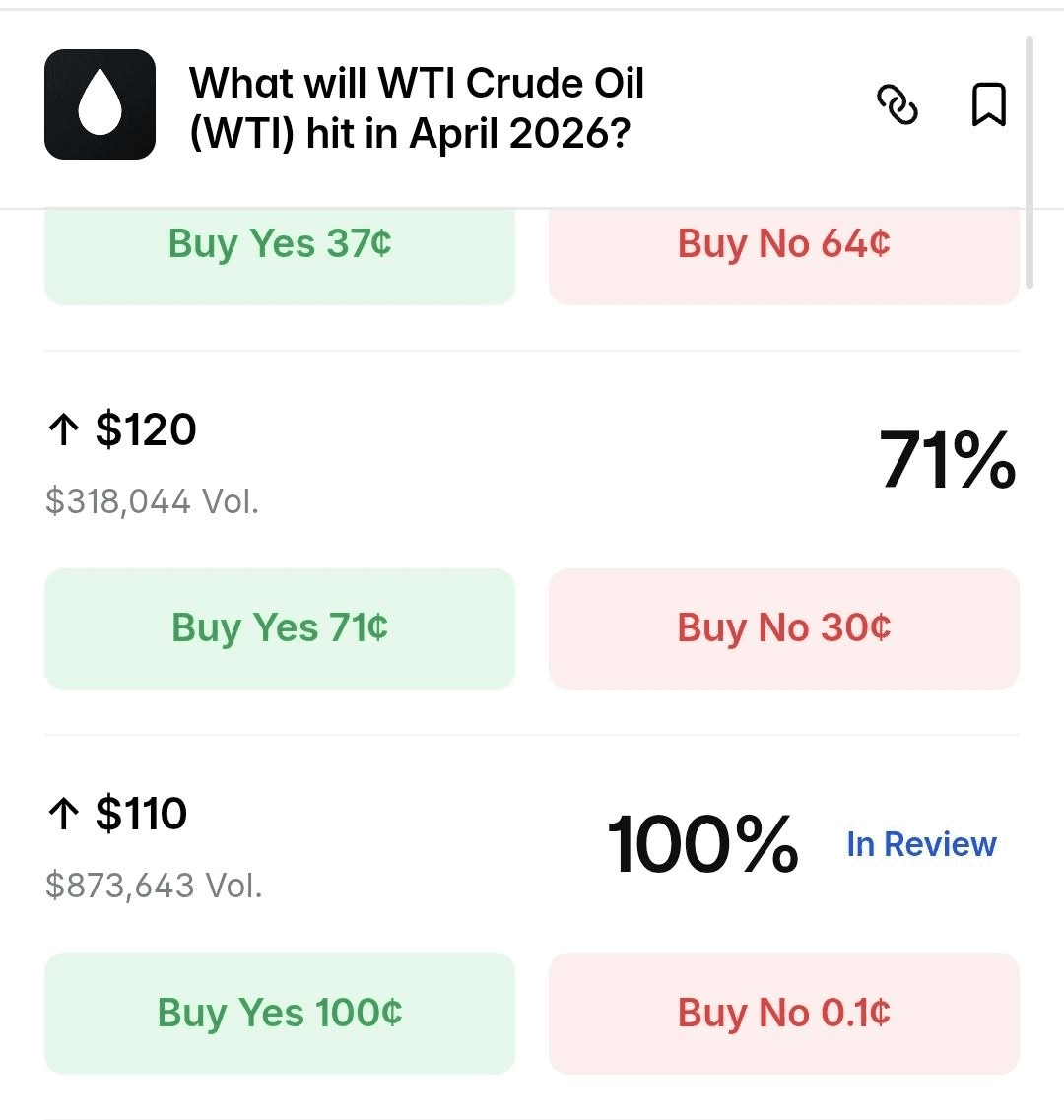The height and width of the screenshot is (1120, 1064).
Task: Click the up arrow beside $110
Action: [x=63, y=814]
